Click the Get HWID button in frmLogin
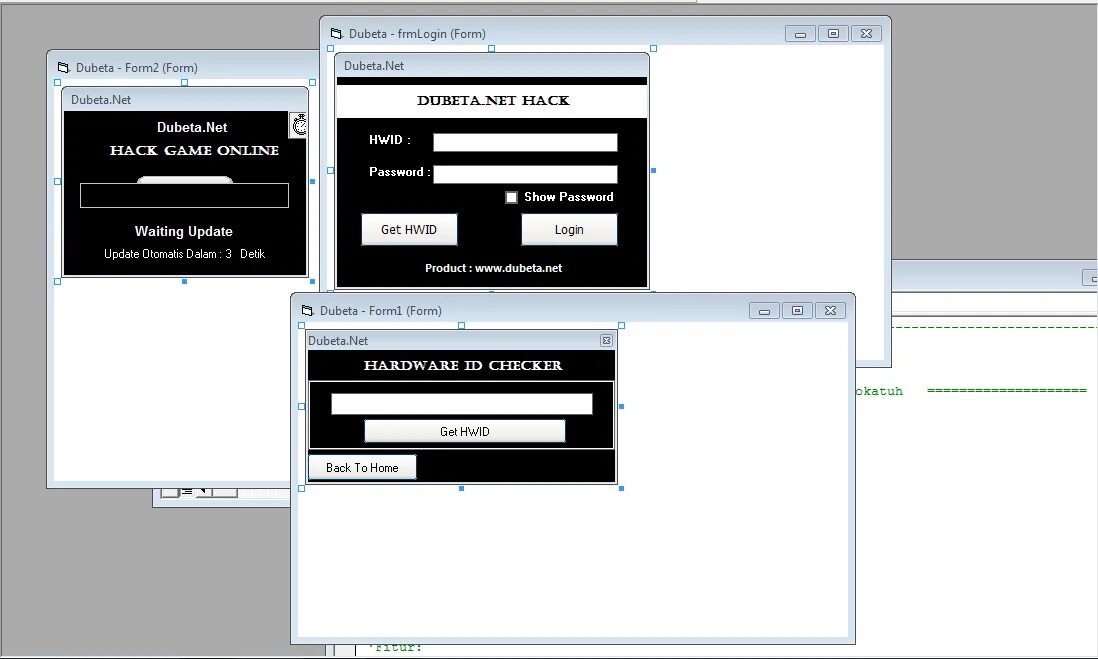The image size is (1098, 659). click(x=409, y=230)
